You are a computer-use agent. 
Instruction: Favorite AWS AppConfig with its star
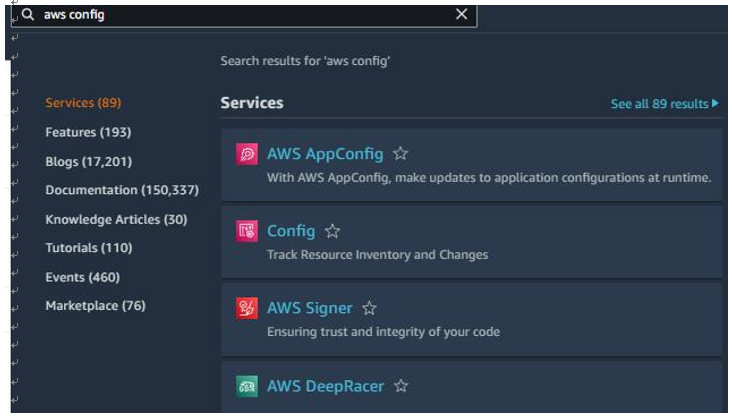pyautogui.click(x=400, y=154)
